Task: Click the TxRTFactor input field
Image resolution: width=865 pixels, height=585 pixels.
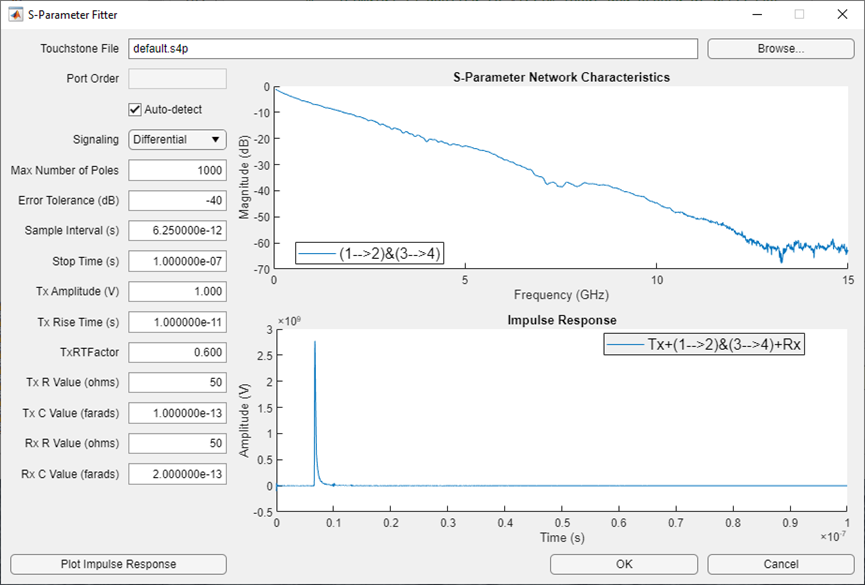Action: 177,352
